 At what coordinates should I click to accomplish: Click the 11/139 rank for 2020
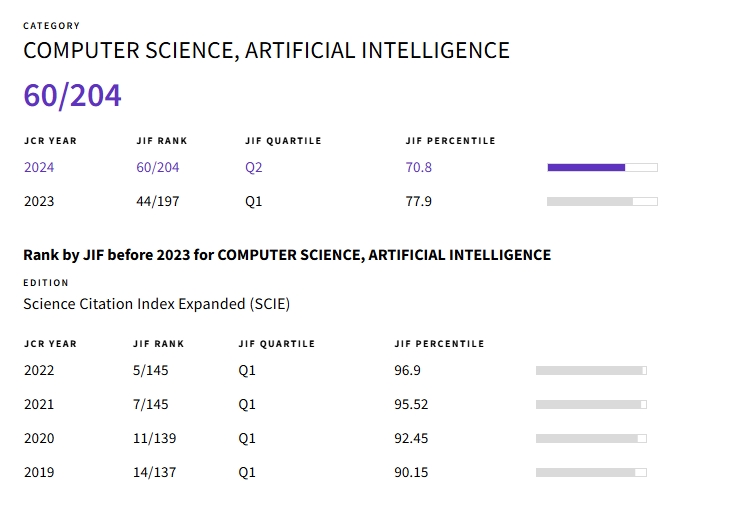click(154, 438)
